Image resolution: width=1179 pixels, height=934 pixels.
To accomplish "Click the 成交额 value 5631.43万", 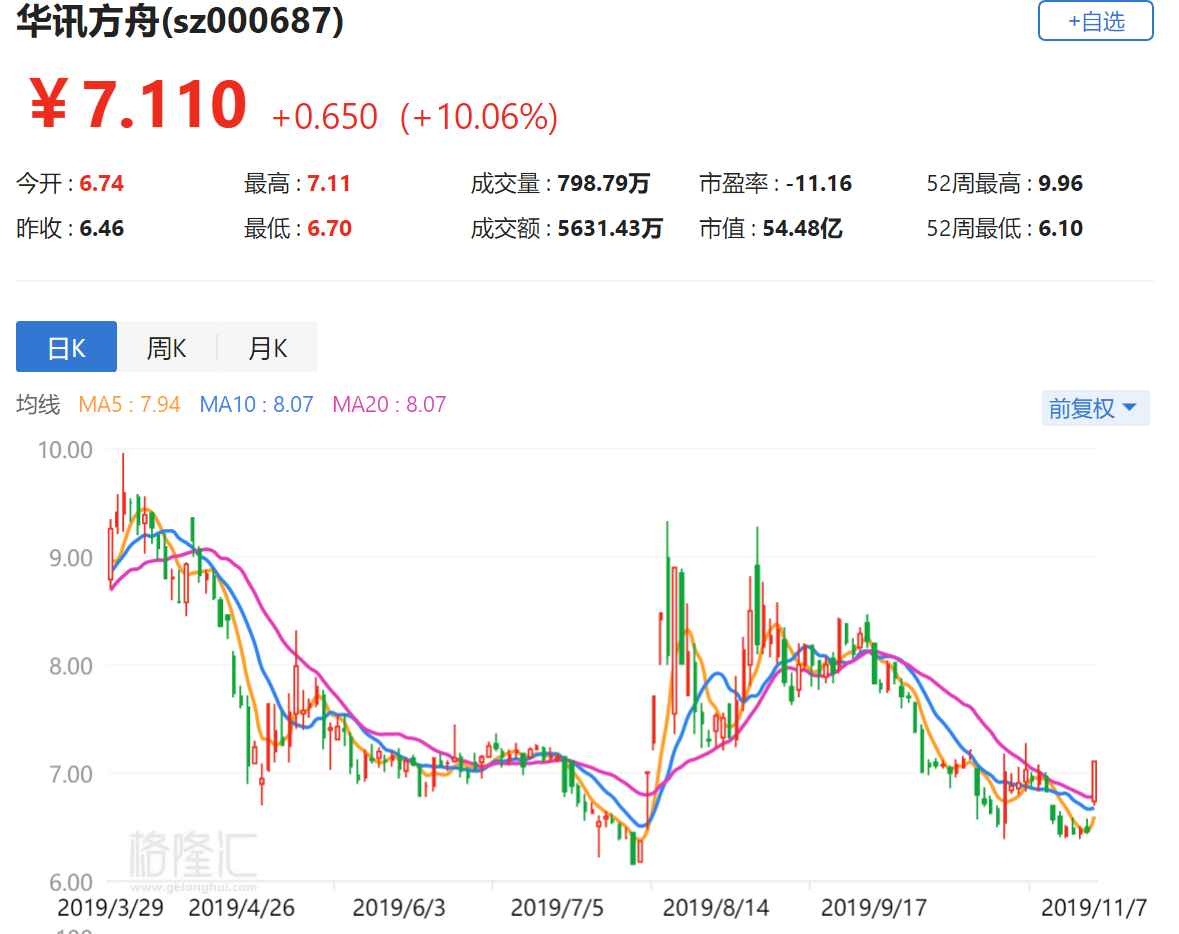I will (x=610, y=229).
